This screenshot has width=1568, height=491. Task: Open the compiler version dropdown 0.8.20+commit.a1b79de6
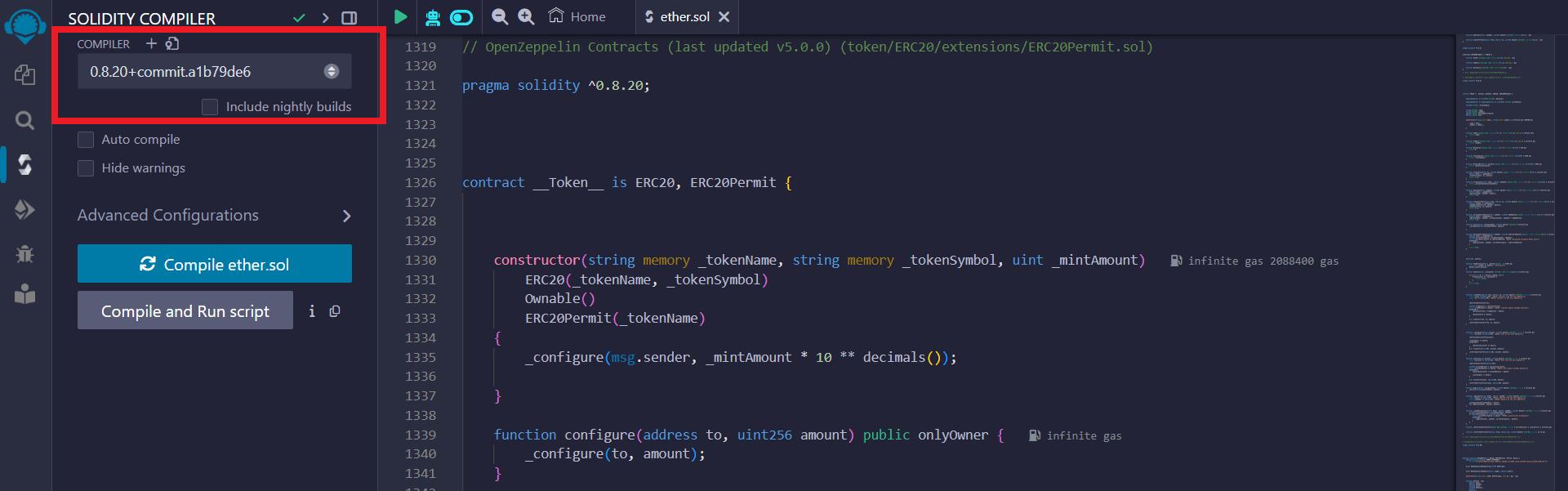click(215, 71)
